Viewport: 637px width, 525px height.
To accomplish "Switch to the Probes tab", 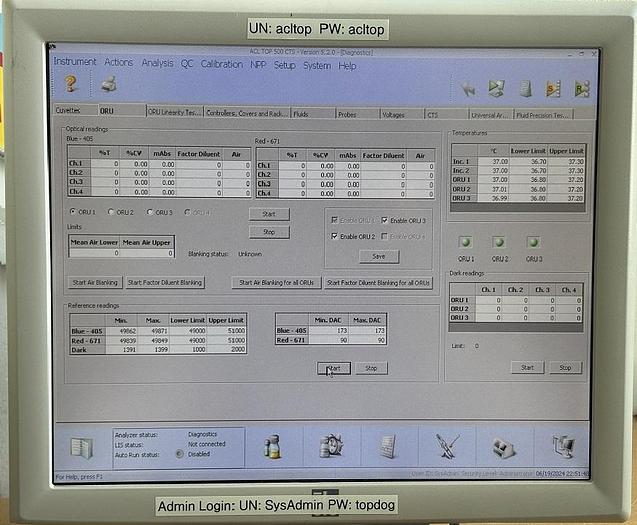I will point(358,115).
